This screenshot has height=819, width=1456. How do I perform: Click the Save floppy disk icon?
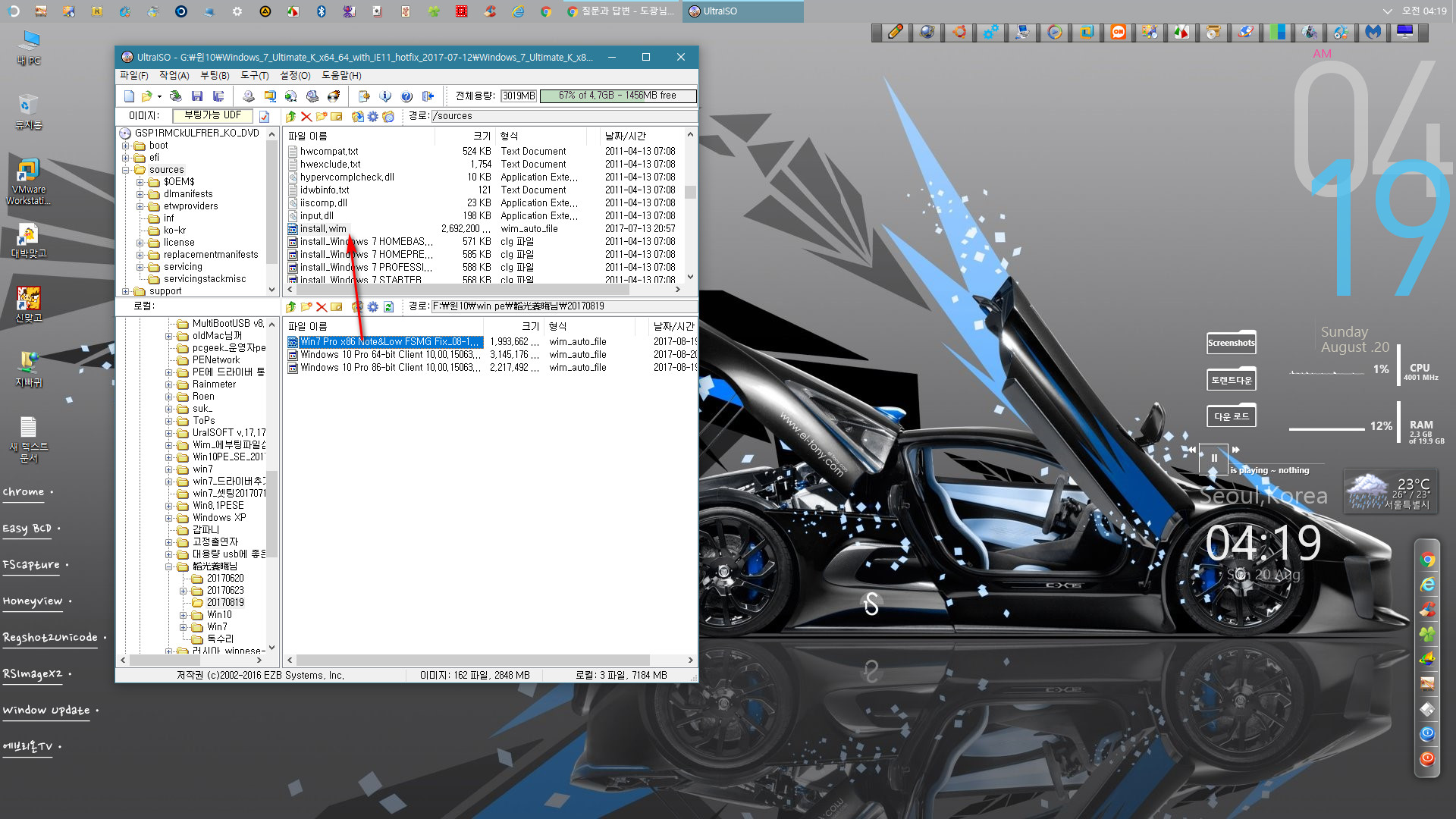(x=197, y=96)
